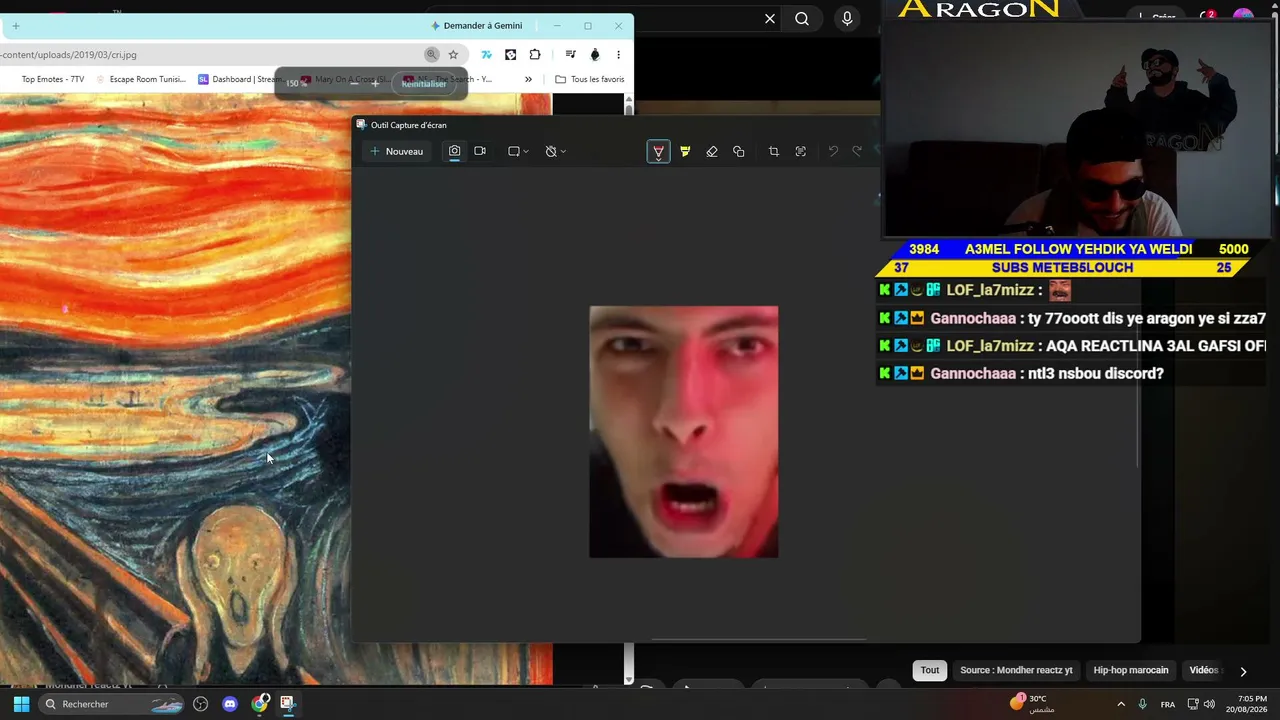Open Snipping Tool from the taskbar
Viewport: 1280px width, 720px height.
click(287, 704)
